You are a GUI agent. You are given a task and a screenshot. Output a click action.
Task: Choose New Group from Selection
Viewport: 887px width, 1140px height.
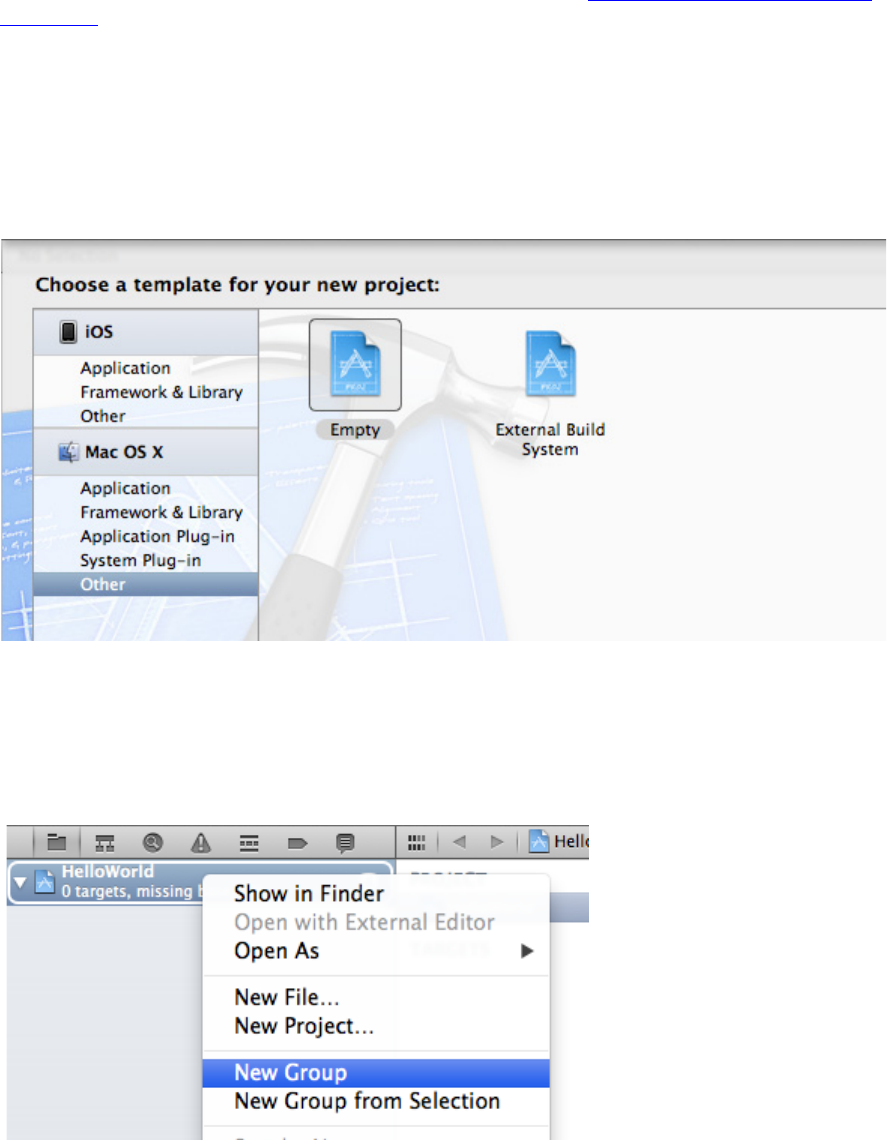(x=376, y=1101)
